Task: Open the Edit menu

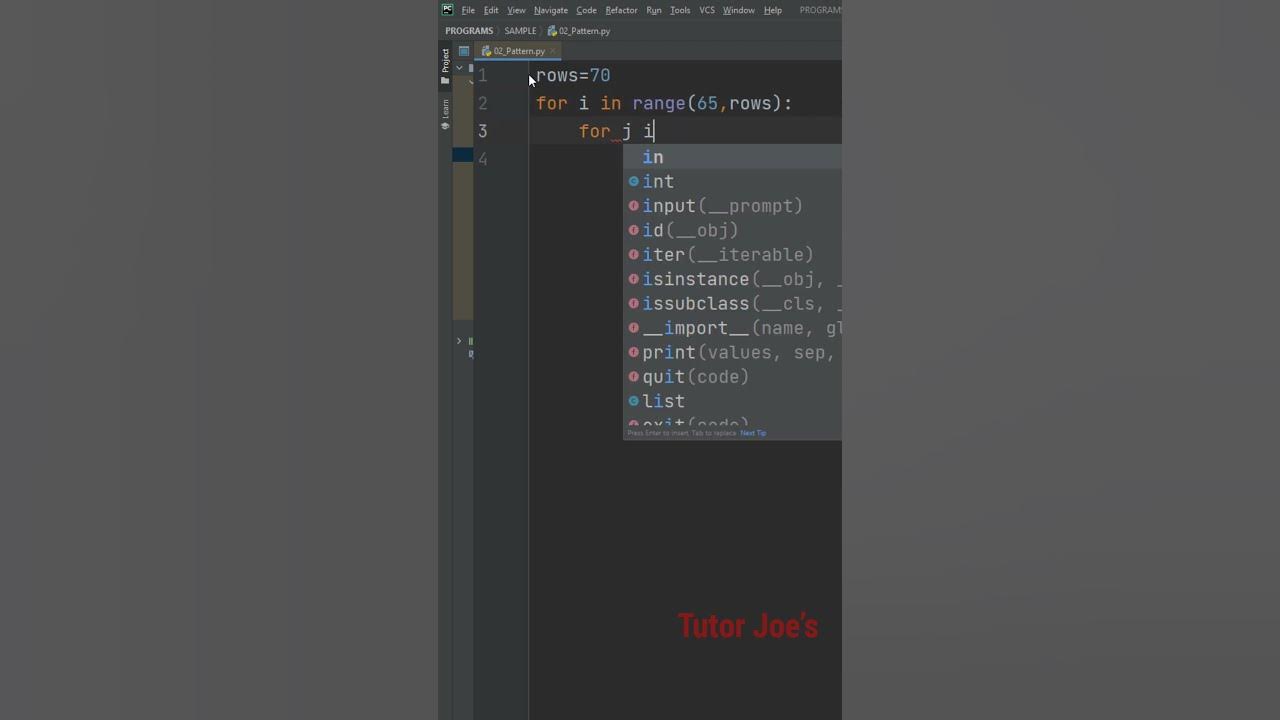Action: [x=491, y=10]
